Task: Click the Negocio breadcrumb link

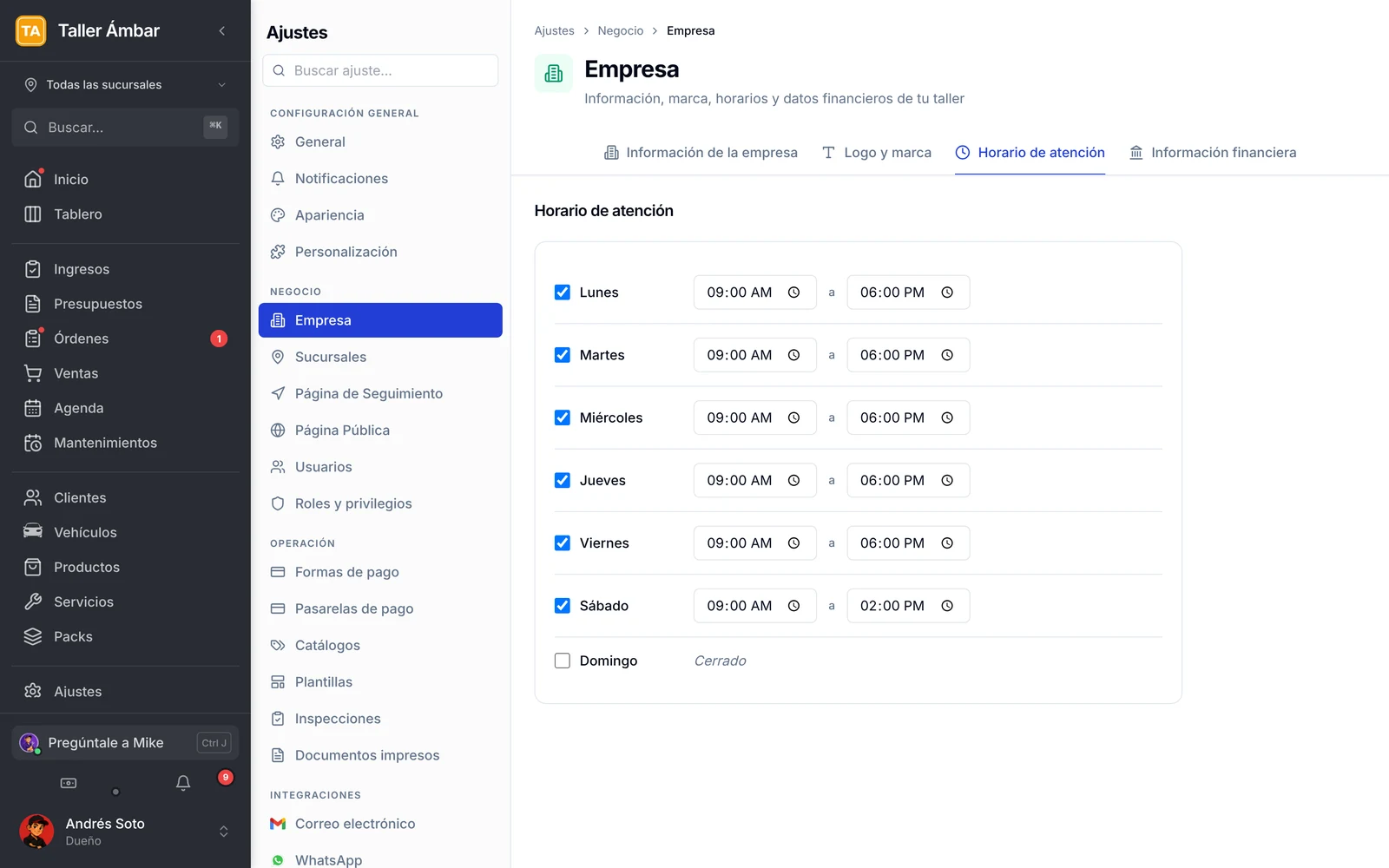Action: coord(621,30)
